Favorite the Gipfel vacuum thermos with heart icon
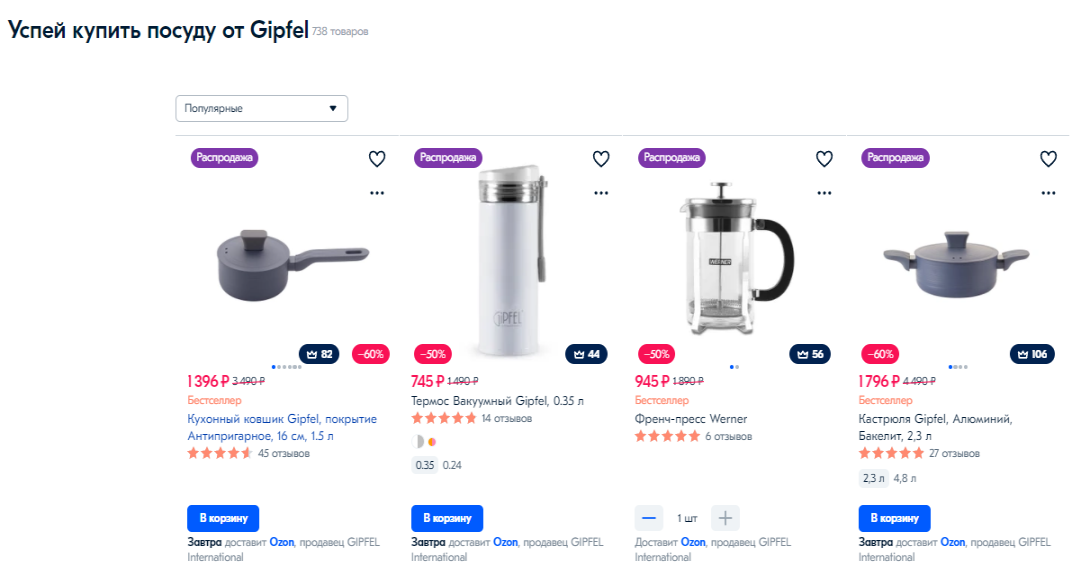1074x574 pixels. 601,159
